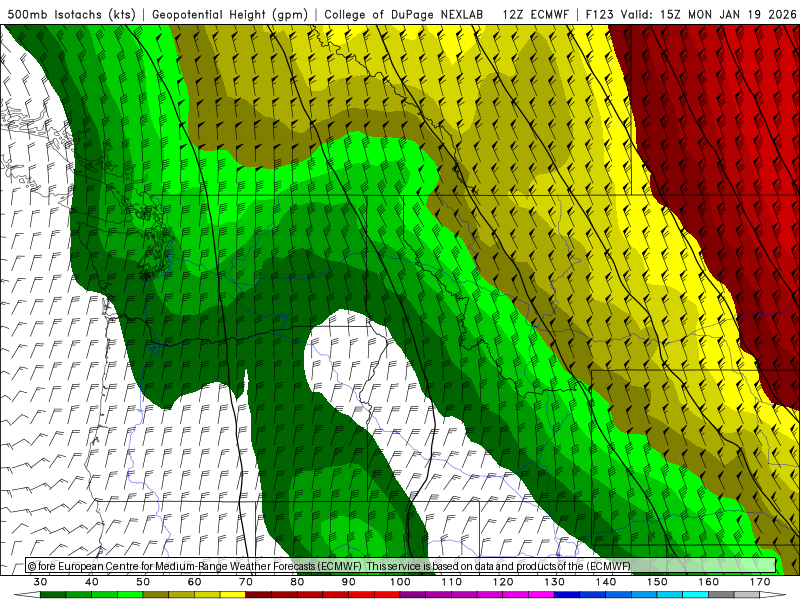
Task: Click the '30' label on the color scale
Action: click(x=40, y=582)
